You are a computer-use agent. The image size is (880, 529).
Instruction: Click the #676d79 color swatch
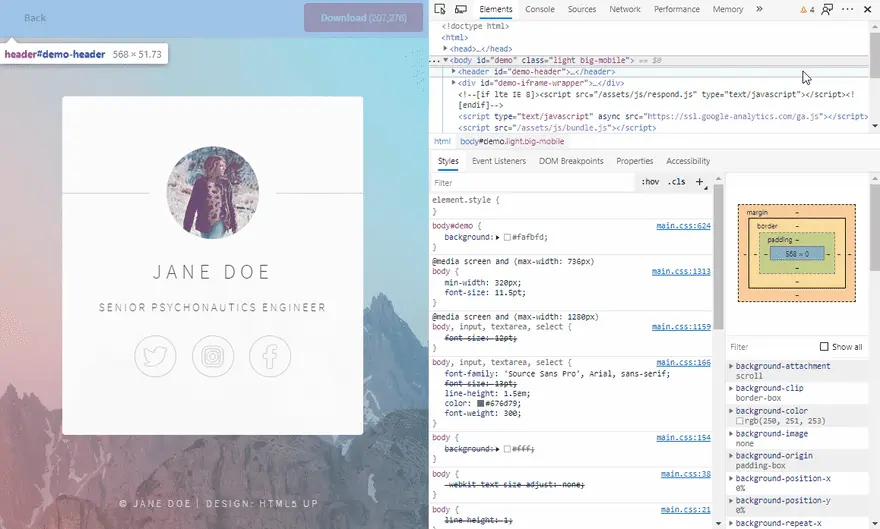click(x=480, y=403)
